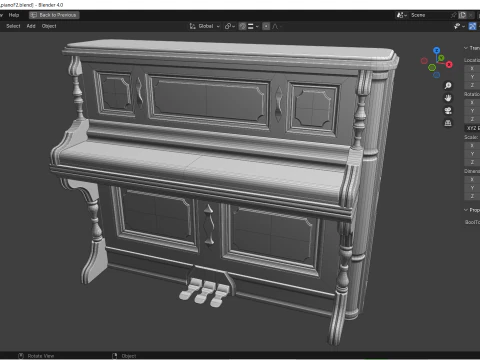The image size is (480, 360).
Task: Click the Y axis on the navigation gizmo
Action: click(x=441, y=58)
